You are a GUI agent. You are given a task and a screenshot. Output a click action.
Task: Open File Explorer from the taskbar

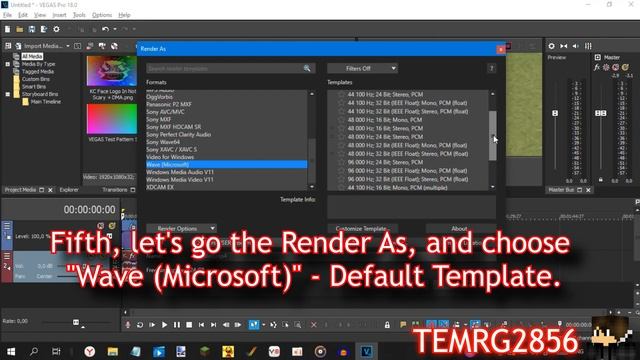tap(113, 351)
